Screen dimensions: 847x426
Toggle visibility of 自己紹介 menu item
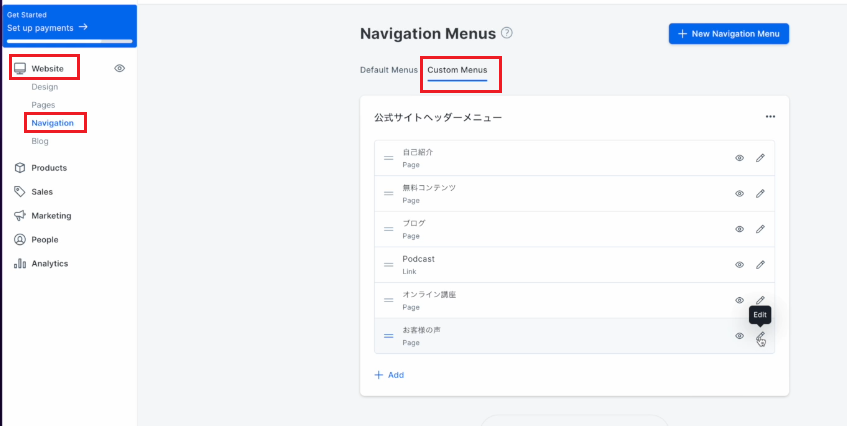(739, 158)
